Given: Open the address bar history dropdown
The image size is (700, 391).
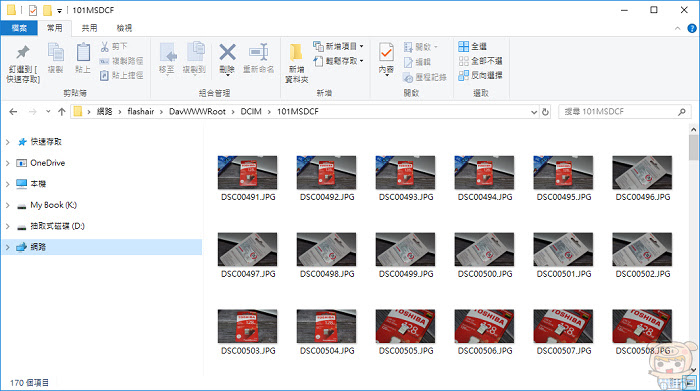Looking at the screenshot, I should click(x=533, y=112).
